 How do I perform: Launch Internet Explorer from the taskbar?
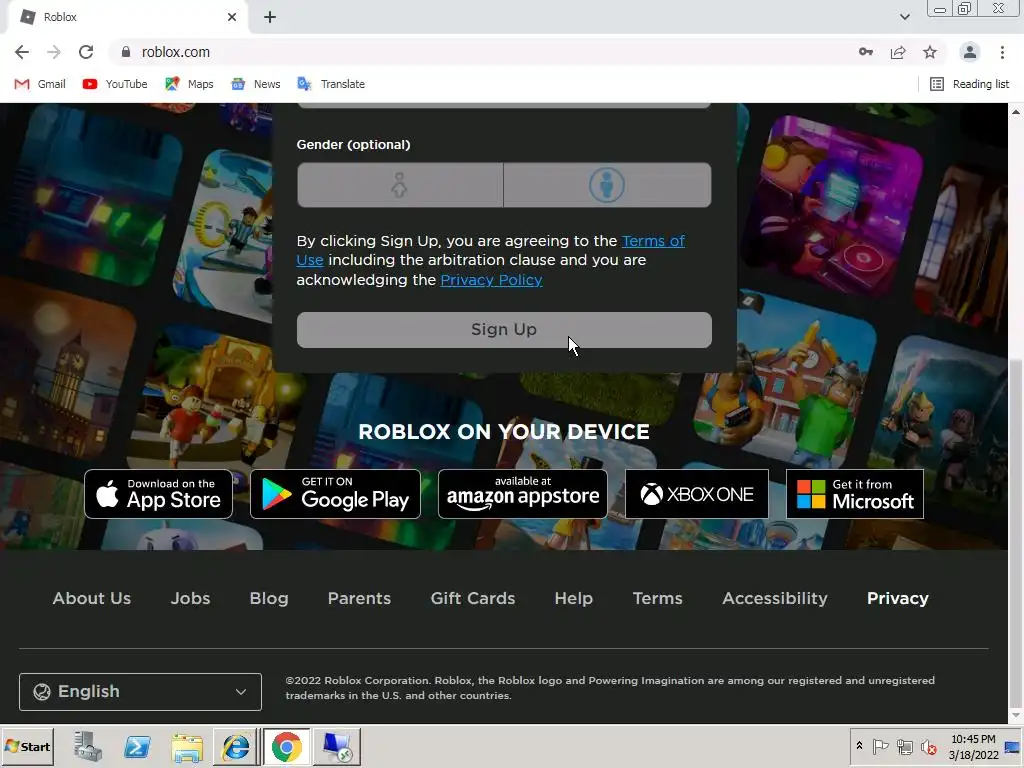[236, 746]
